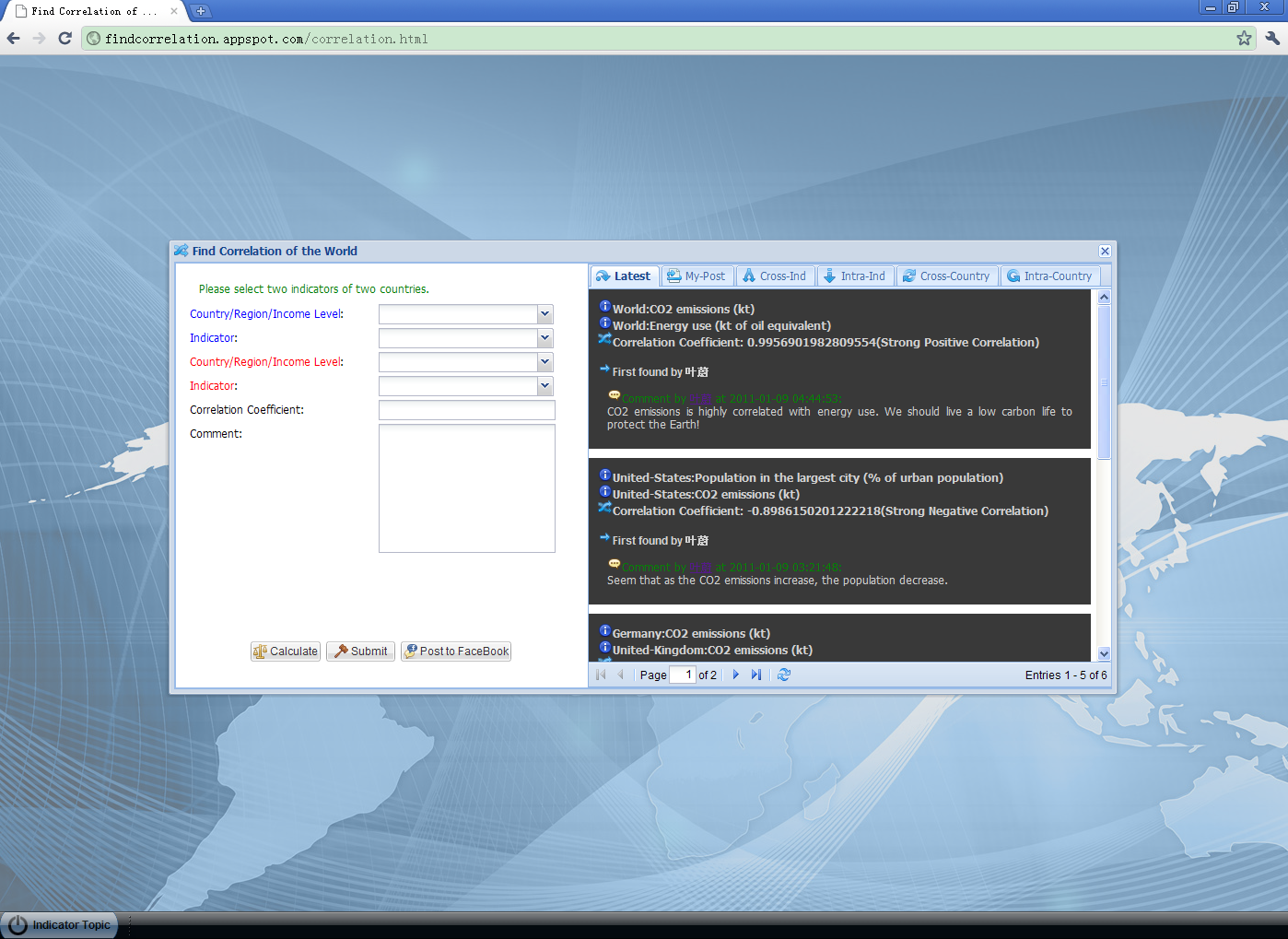Go back in the browser

(x=14, y=38)
